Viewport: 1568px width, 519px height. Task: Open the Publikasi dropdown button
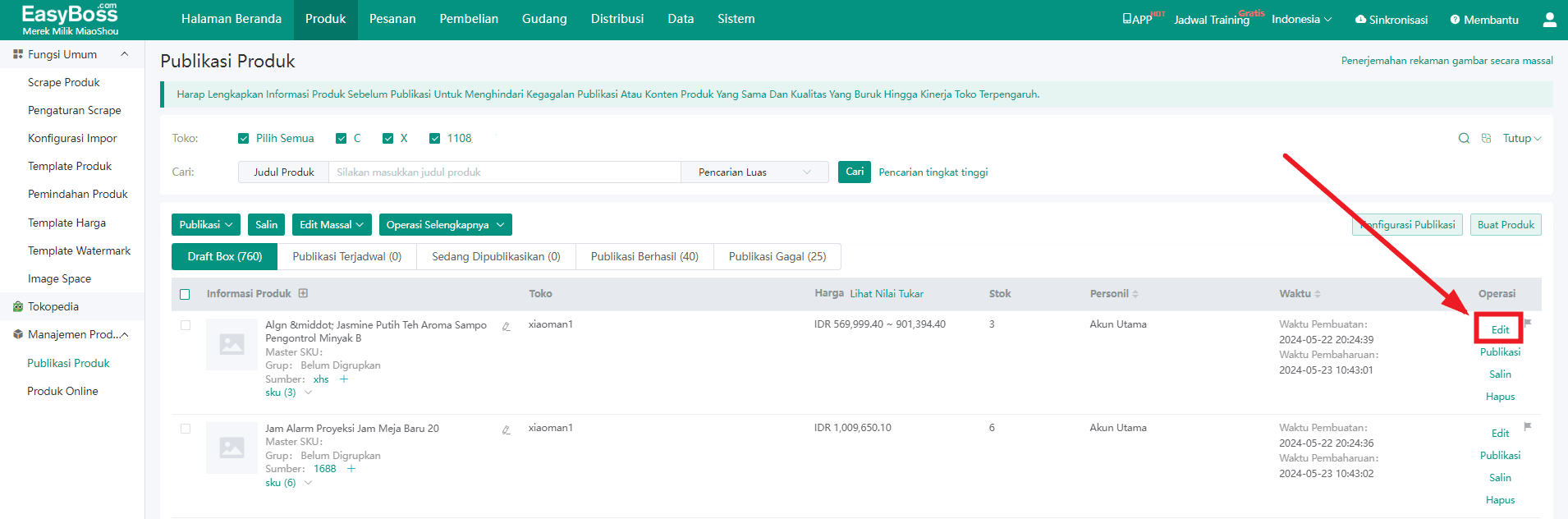click(x=206, y=224)
